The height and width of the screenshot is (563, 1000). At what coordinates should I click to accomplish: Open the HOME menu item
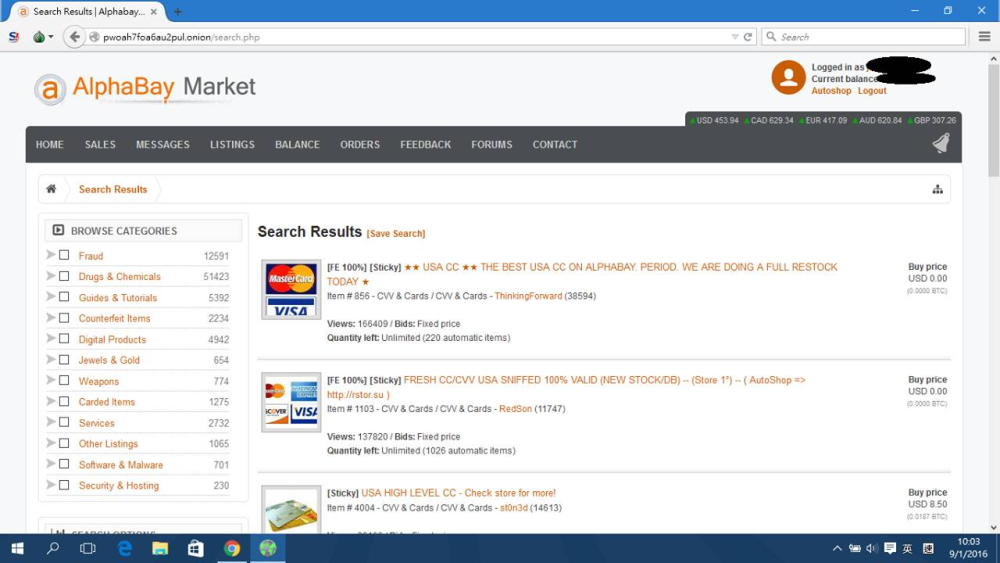pos(50,145)
